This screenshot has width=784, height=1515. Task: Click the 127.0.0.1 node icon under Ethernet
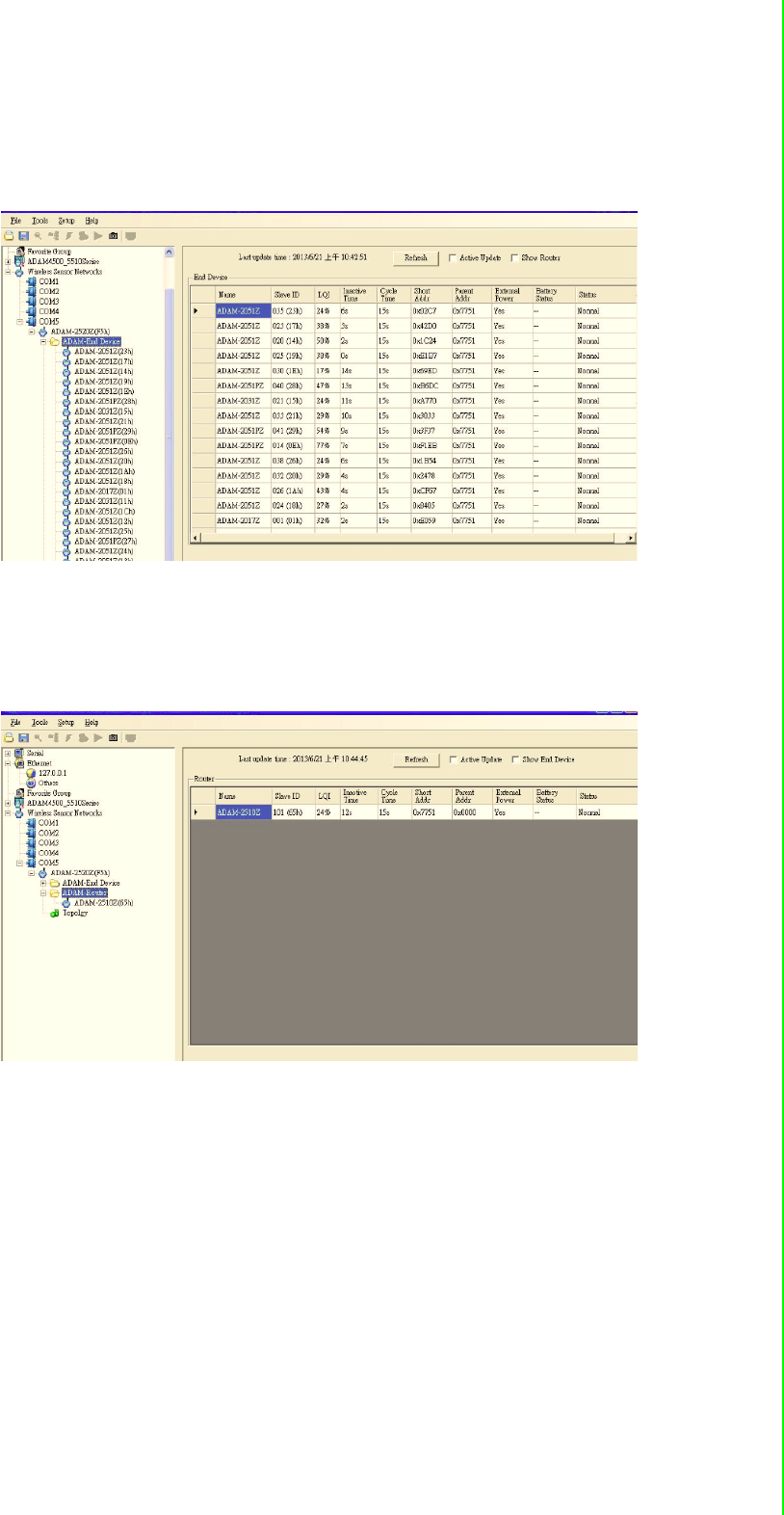pyautogui.click(x=31, y=773)
